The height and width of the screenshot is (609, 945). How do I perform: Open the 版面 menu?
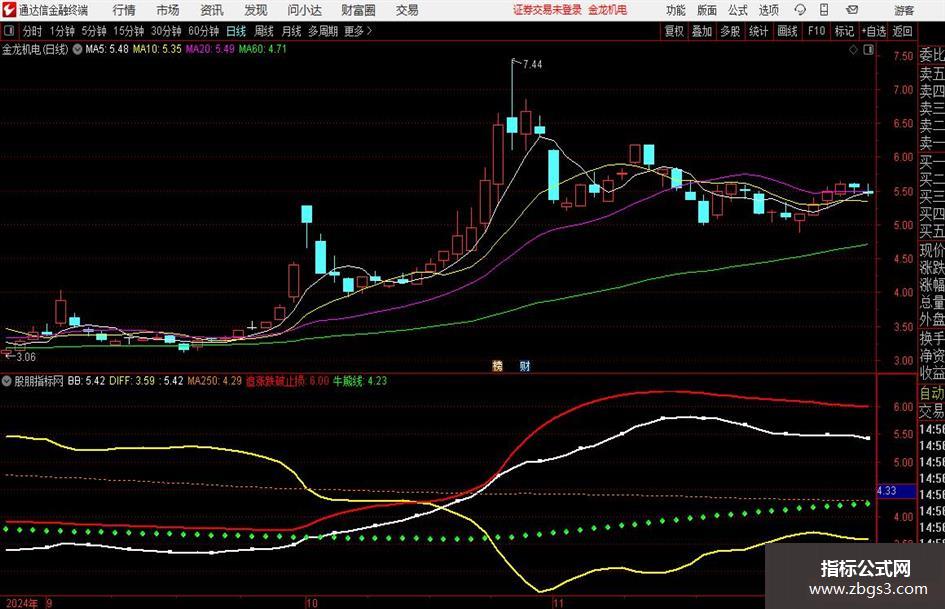pos(706,10)
